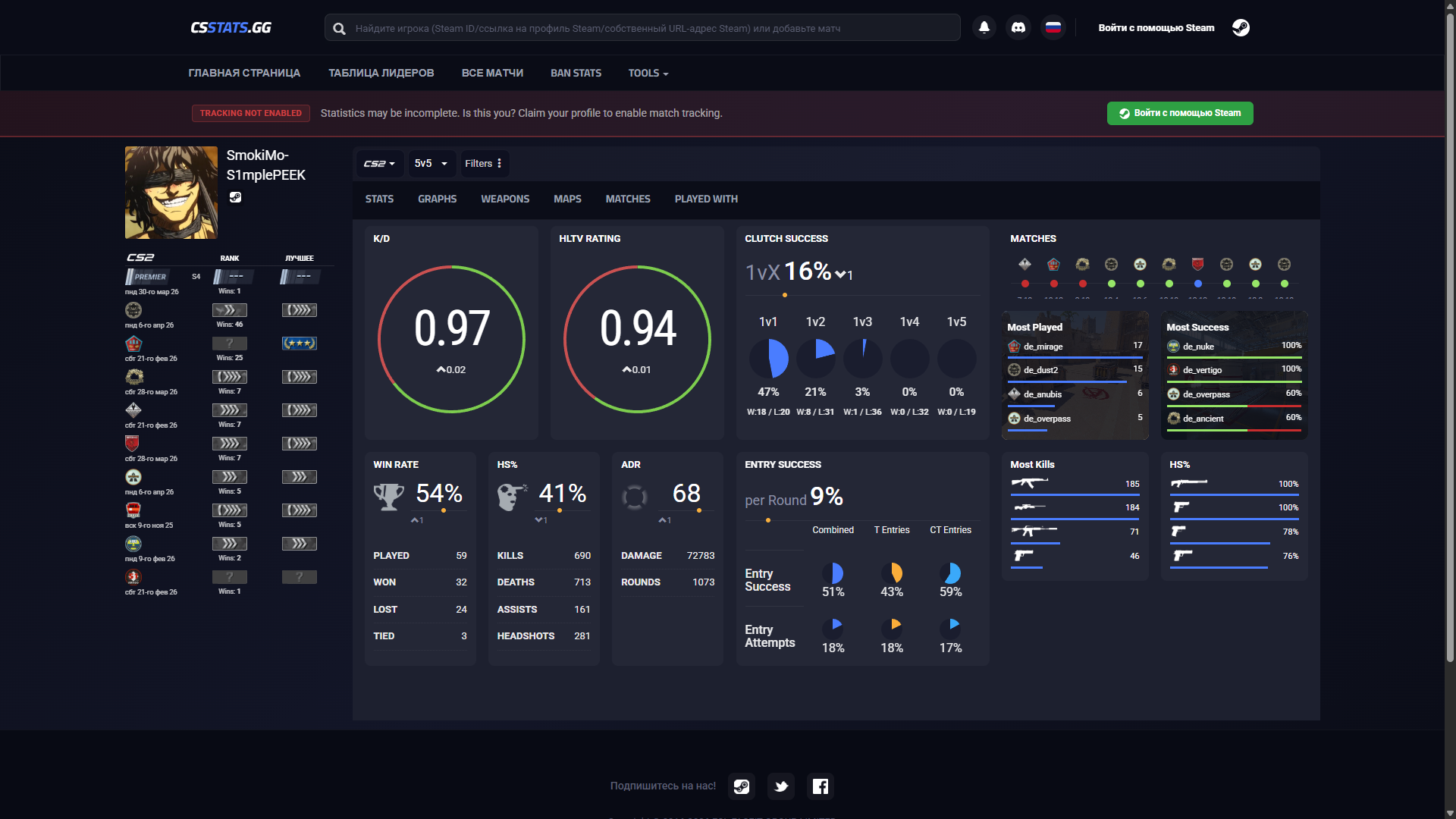Open the notifications bell
Screen dimensions: 1456x819
tap(984, 27)
